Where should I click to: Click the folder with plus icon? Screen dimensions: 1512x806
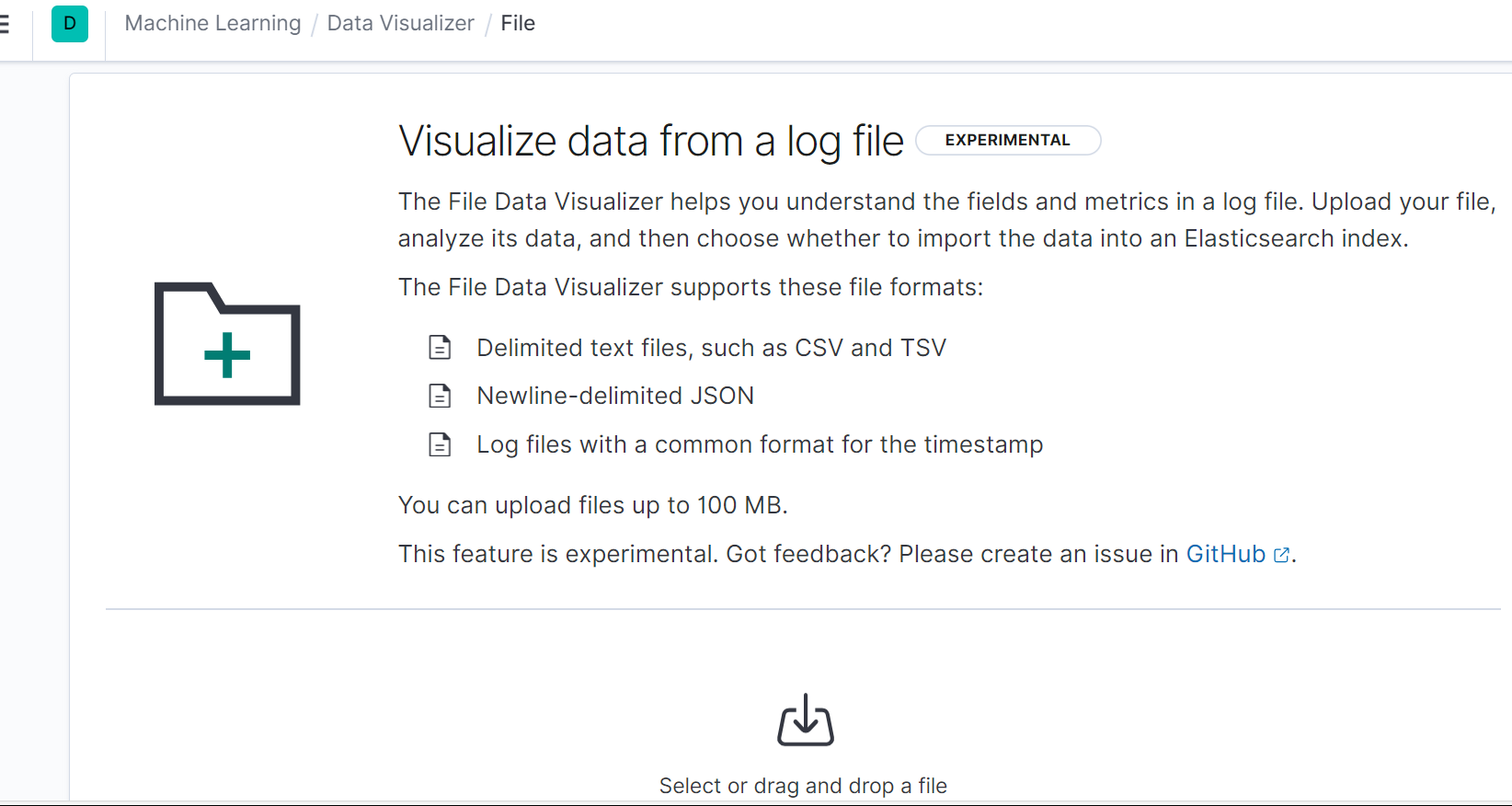[x=227, y=344]
